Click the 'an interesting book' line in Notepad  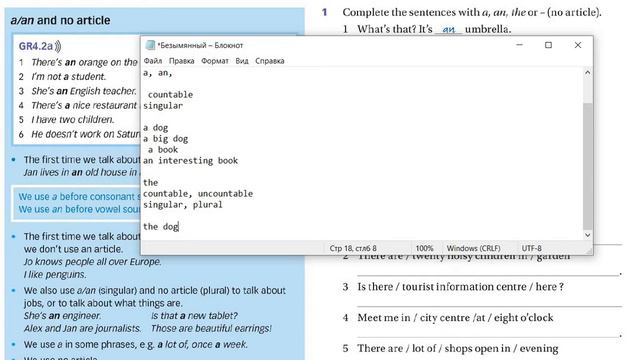tap(190, 160)
